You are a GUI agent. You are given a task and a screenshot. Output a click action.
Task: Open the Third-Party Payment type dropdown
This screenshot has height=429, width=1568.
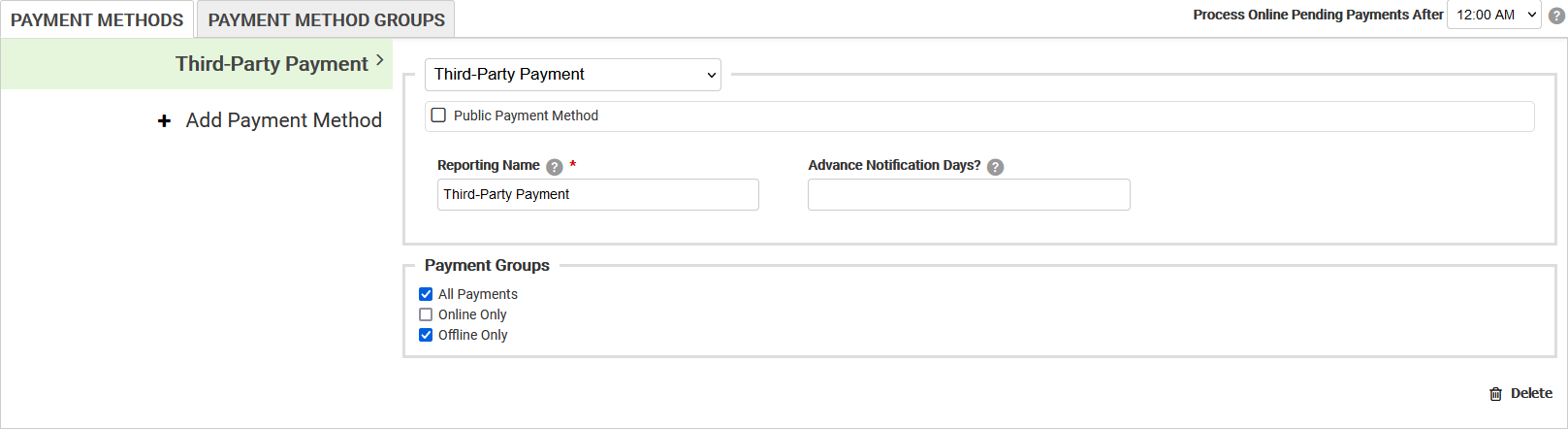[x=572, y=75]
